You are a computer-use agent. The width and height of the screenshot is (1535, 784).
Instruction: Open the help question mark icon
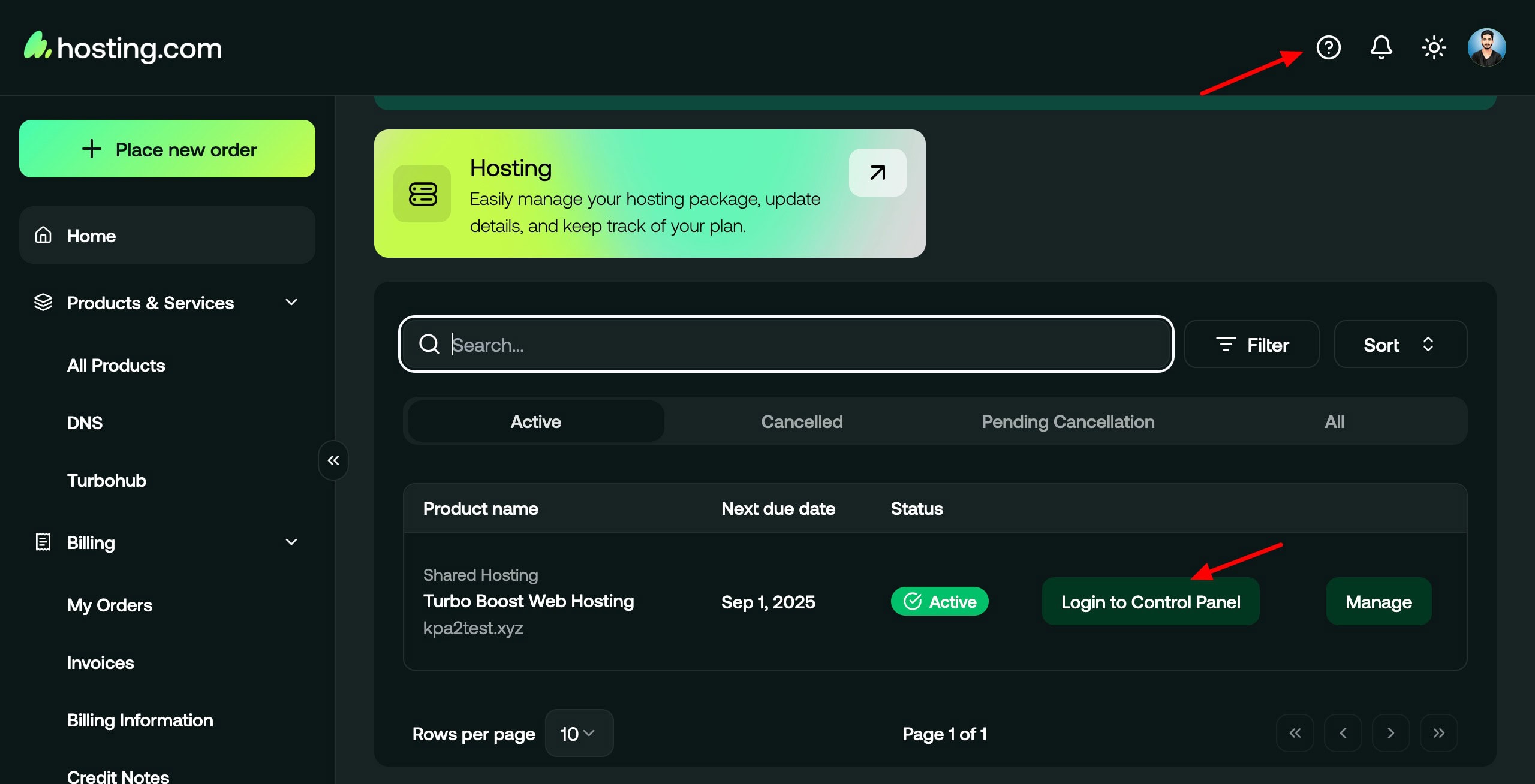pyautogui.click(x=1328, y=47)
